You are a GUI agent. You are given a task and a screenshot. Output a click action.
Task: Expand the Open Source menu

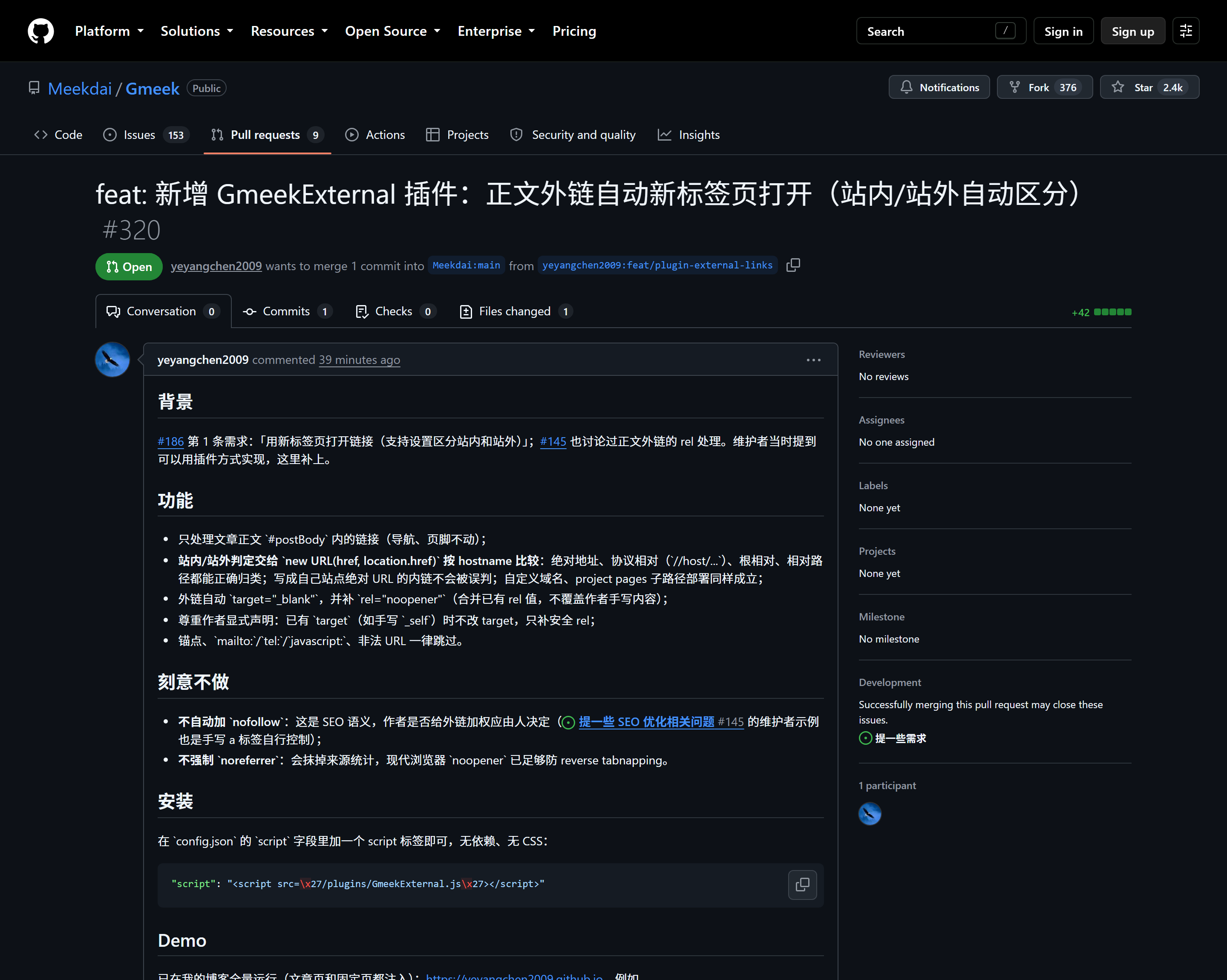pyautogui.click(x=393, y=31)
